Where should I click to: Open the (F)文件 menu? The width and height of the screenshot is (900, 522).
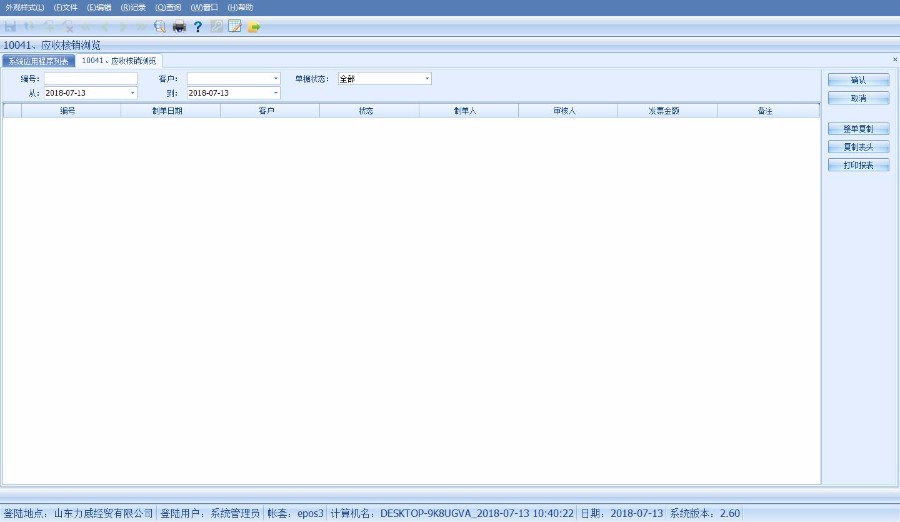coord(65,7)
